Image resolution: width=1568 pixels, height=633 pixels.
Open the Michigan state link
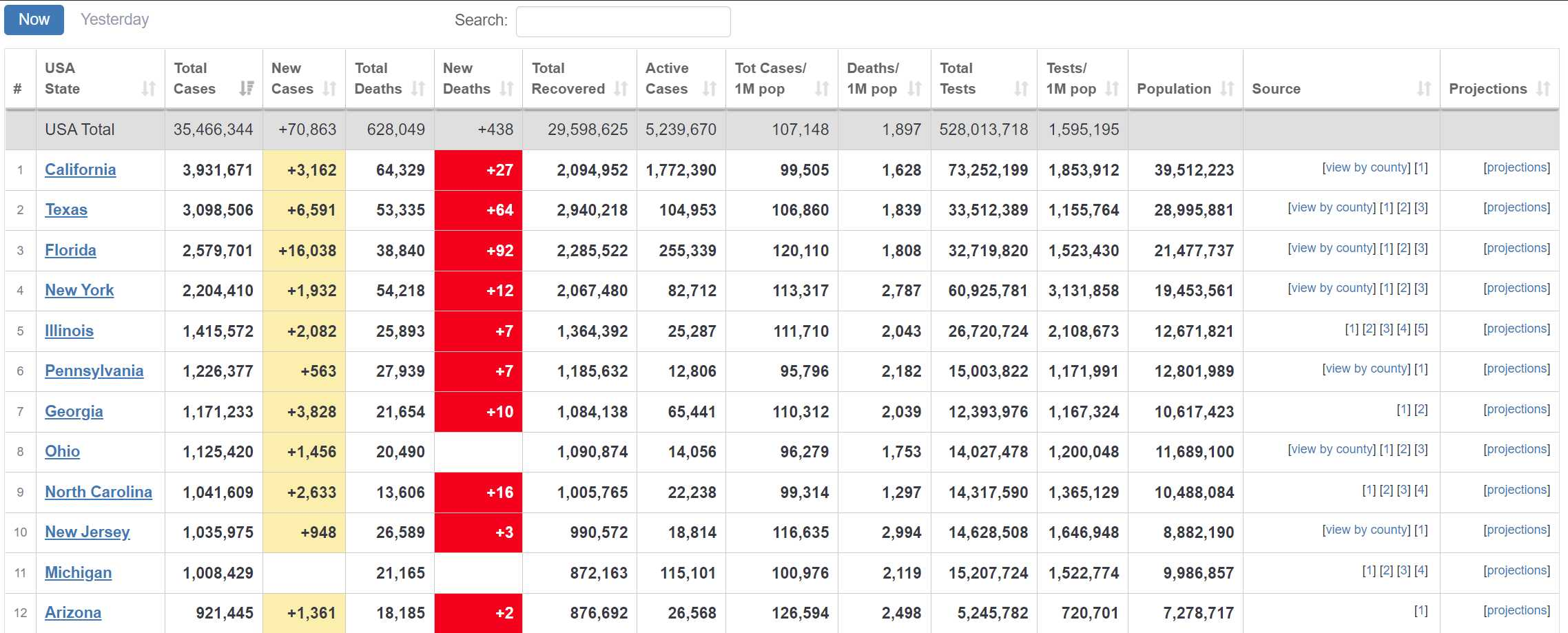coord(78,572)
